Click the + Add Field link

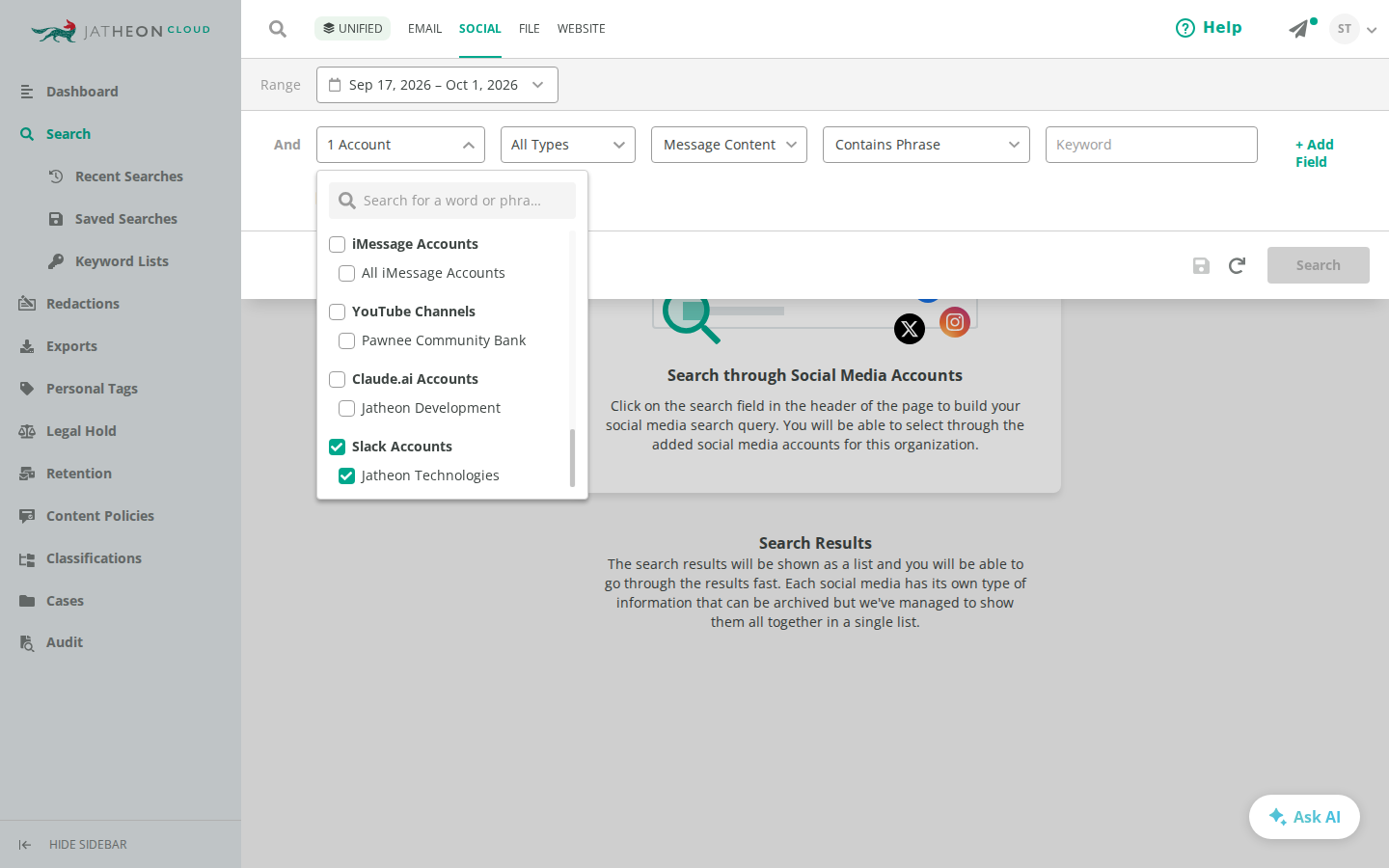[x=1314, y=153]
